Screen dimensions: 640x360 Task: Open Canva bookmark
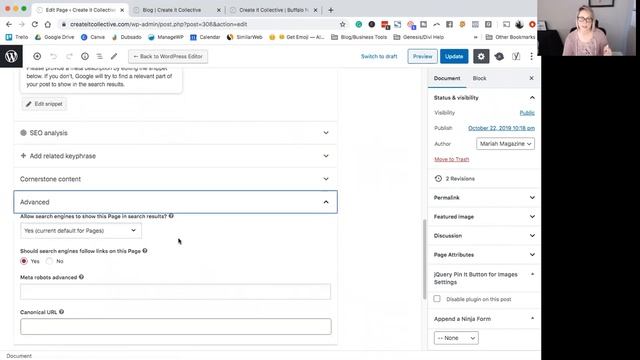93,37
